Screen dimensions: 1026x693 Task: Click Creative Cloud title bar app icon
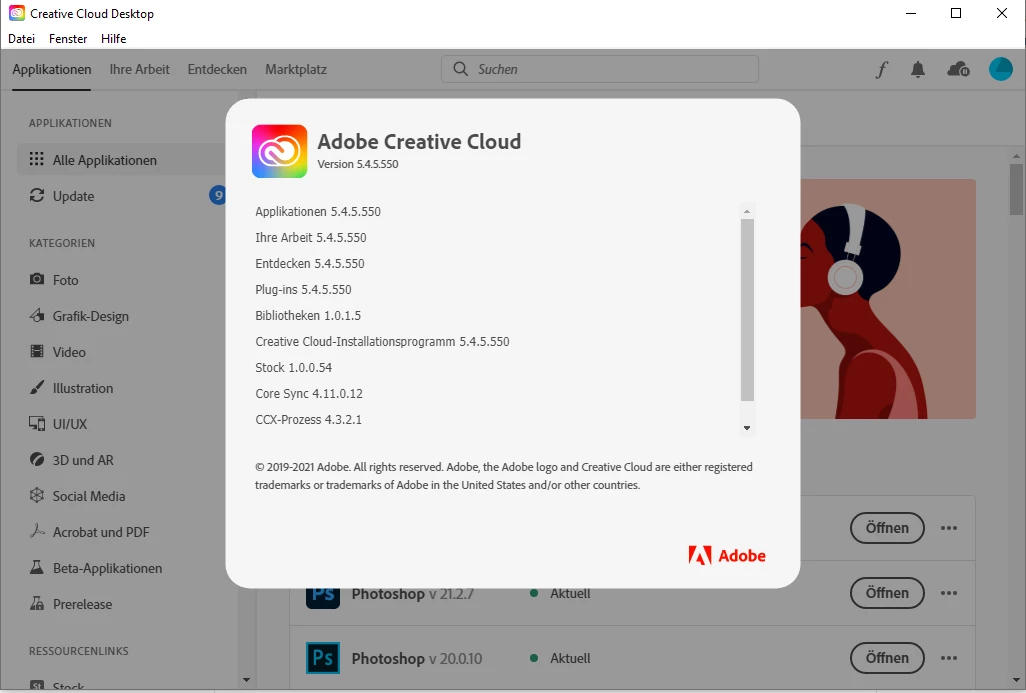(16, 13)
